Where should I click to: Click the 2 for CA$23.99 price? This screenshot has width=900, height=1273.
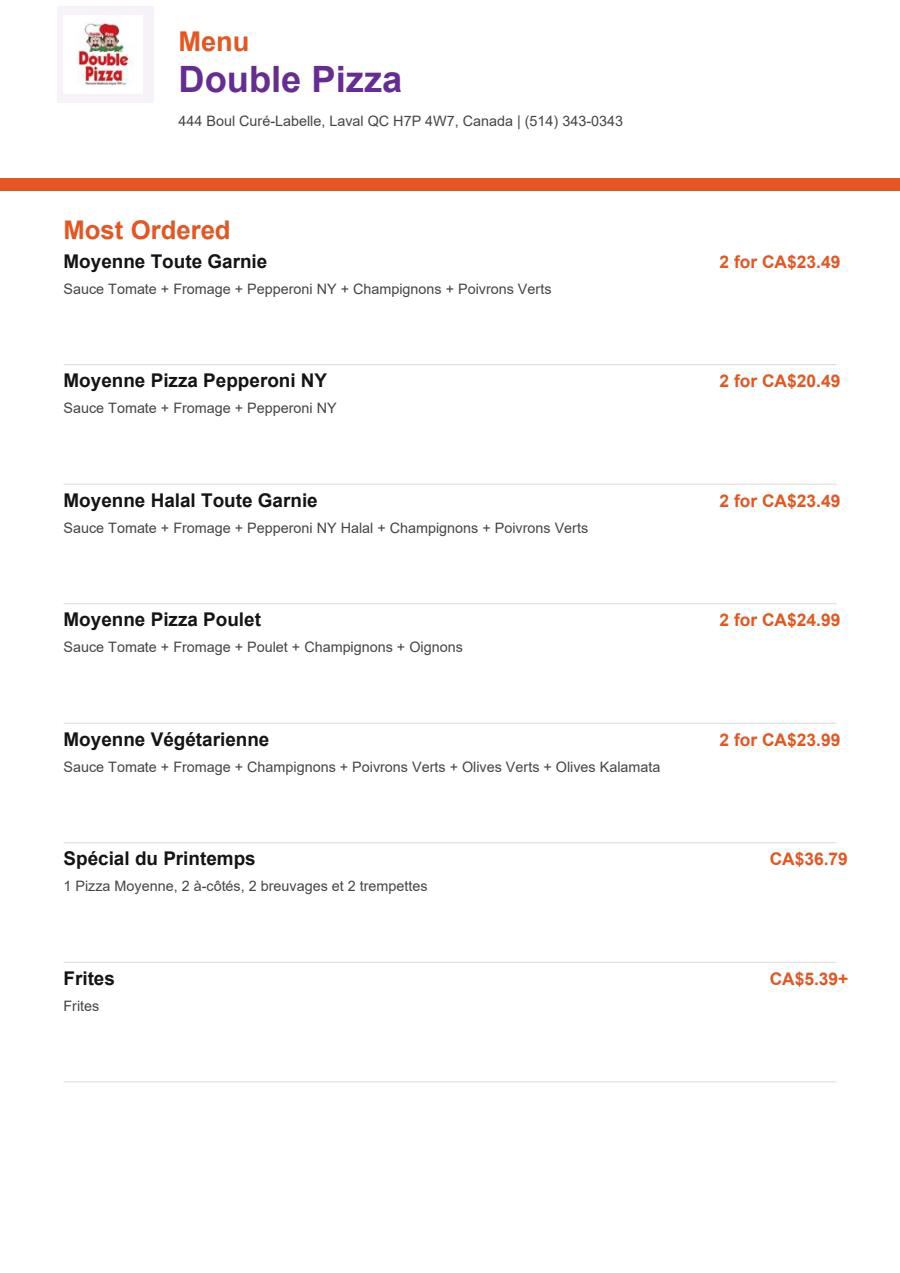(780, 740)
